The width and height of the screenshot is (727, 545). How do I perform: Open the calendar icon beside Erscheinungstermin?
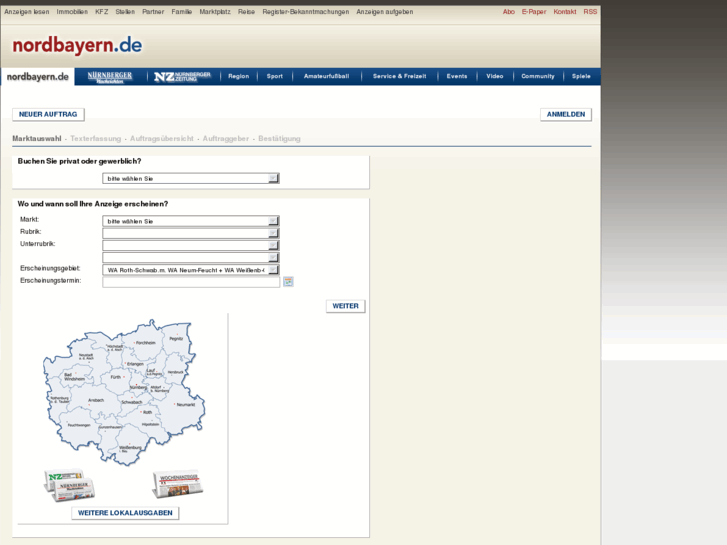pos(288,282)
